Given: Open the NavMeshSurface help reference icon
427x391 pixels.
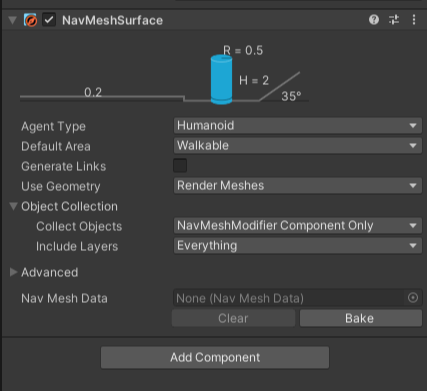Looking at the screenshot, I should coord(374,20).
